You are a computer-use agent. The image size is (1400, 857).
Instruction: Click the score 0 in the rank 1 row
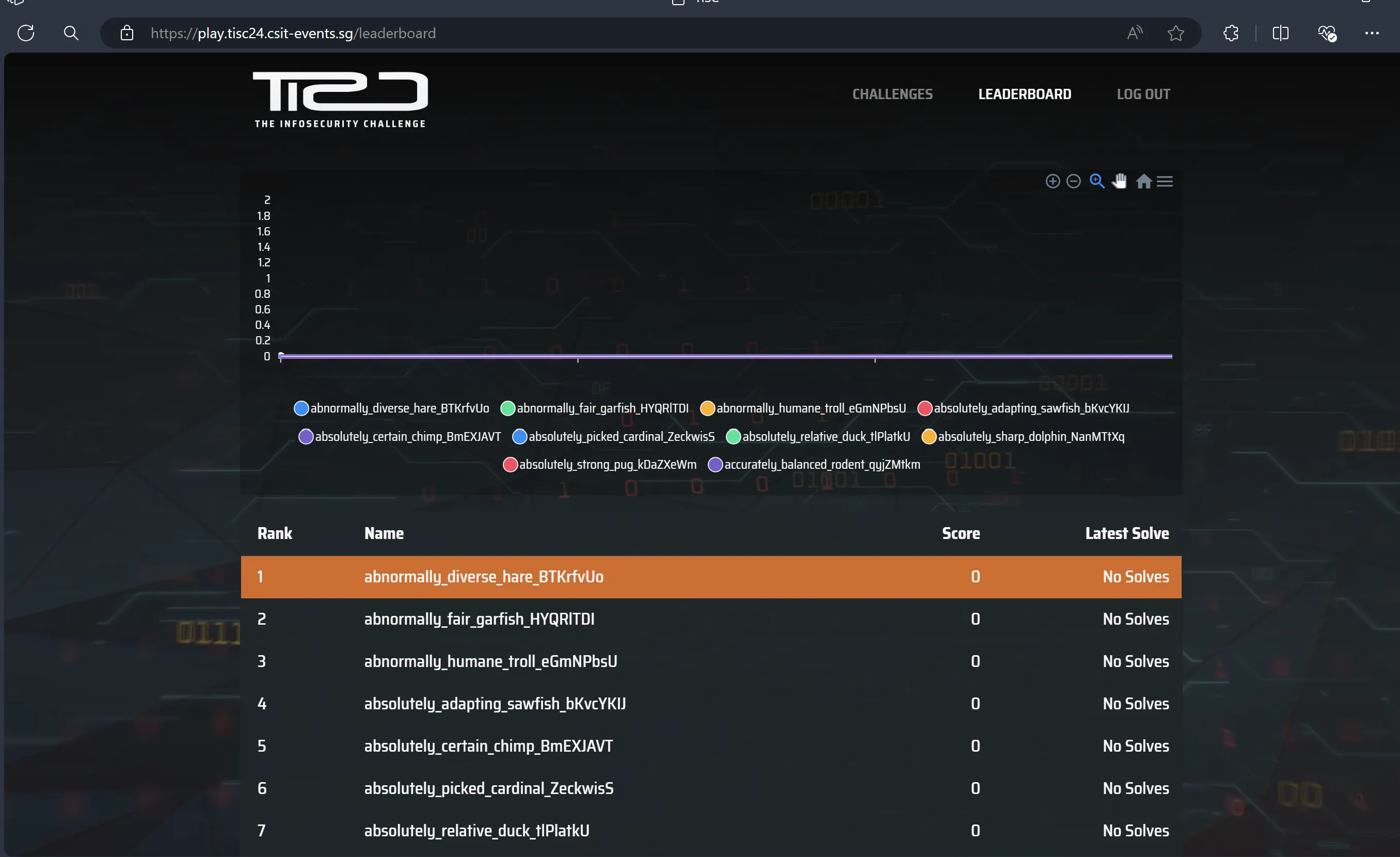click(976, 577)
